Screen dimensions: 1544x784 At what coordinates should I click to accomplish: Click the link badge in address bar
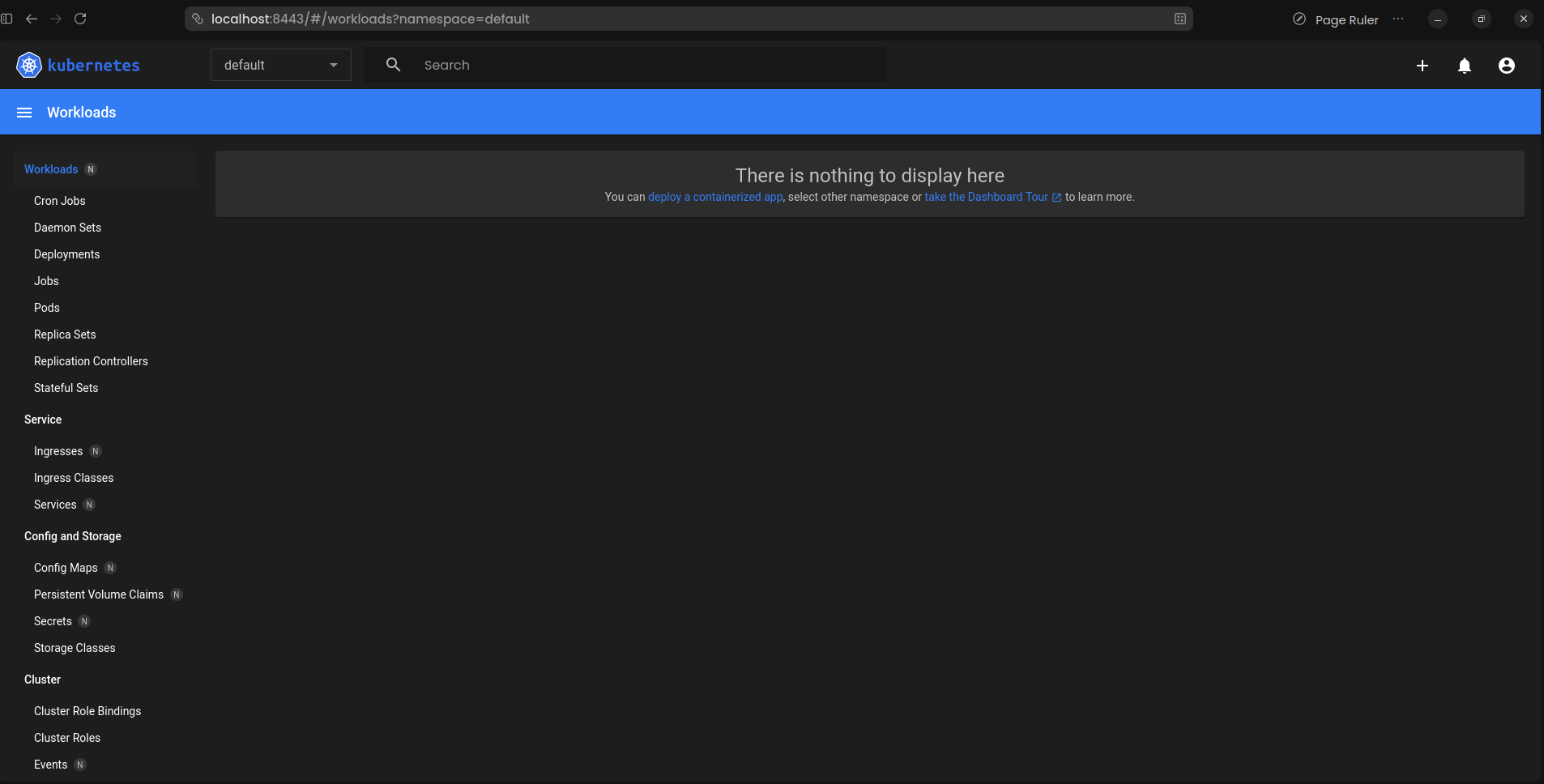198,19
